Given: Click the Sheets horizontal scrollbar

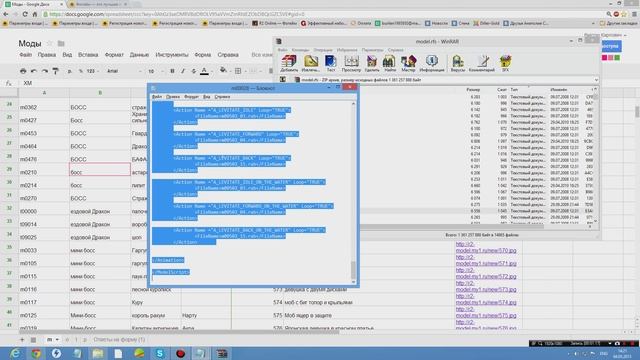Looking at the screenshot, I should click(x=180, y=332).
